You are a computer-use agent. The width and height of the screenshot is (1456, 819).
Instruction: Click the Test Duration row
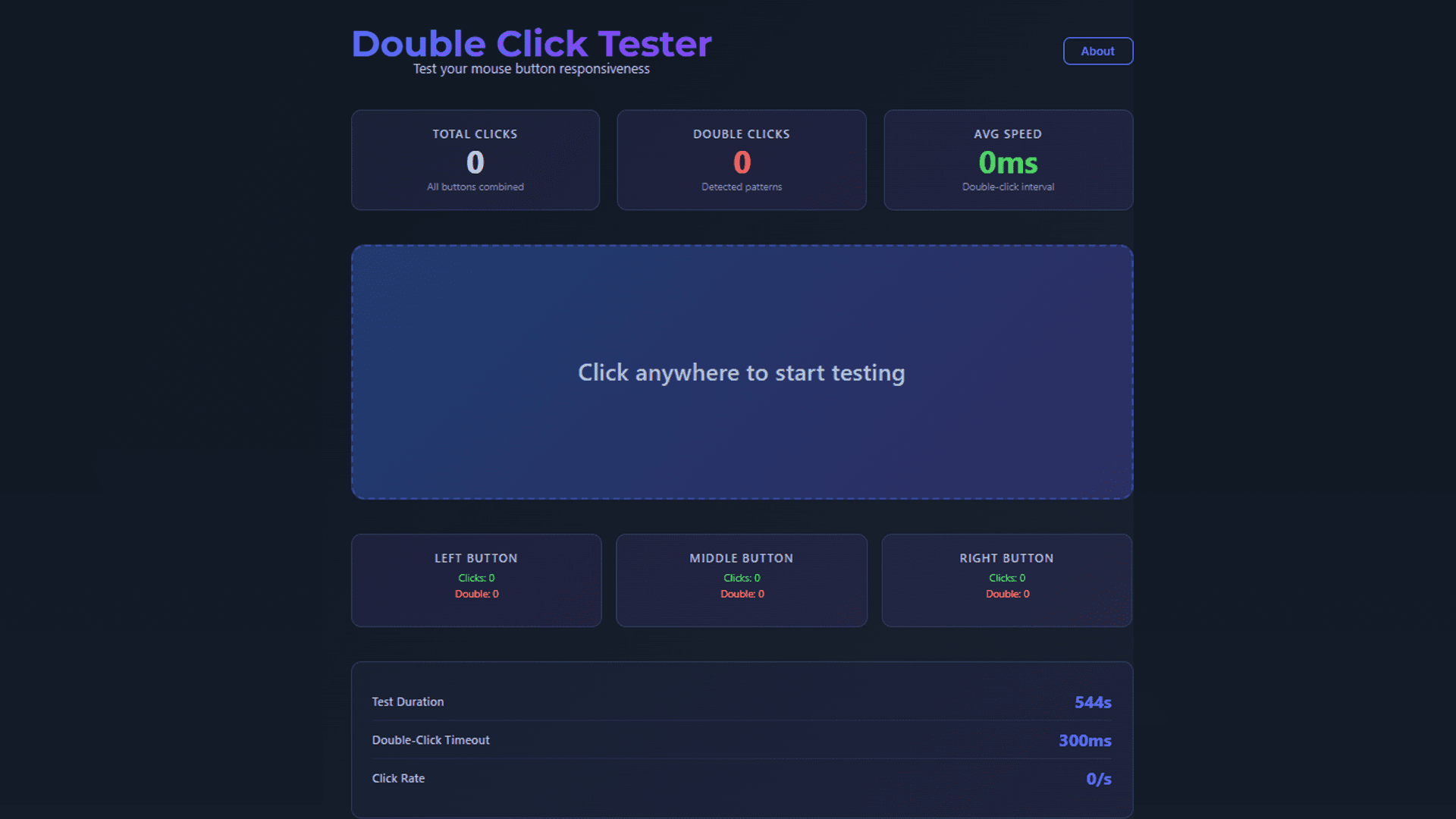point(742,701)
